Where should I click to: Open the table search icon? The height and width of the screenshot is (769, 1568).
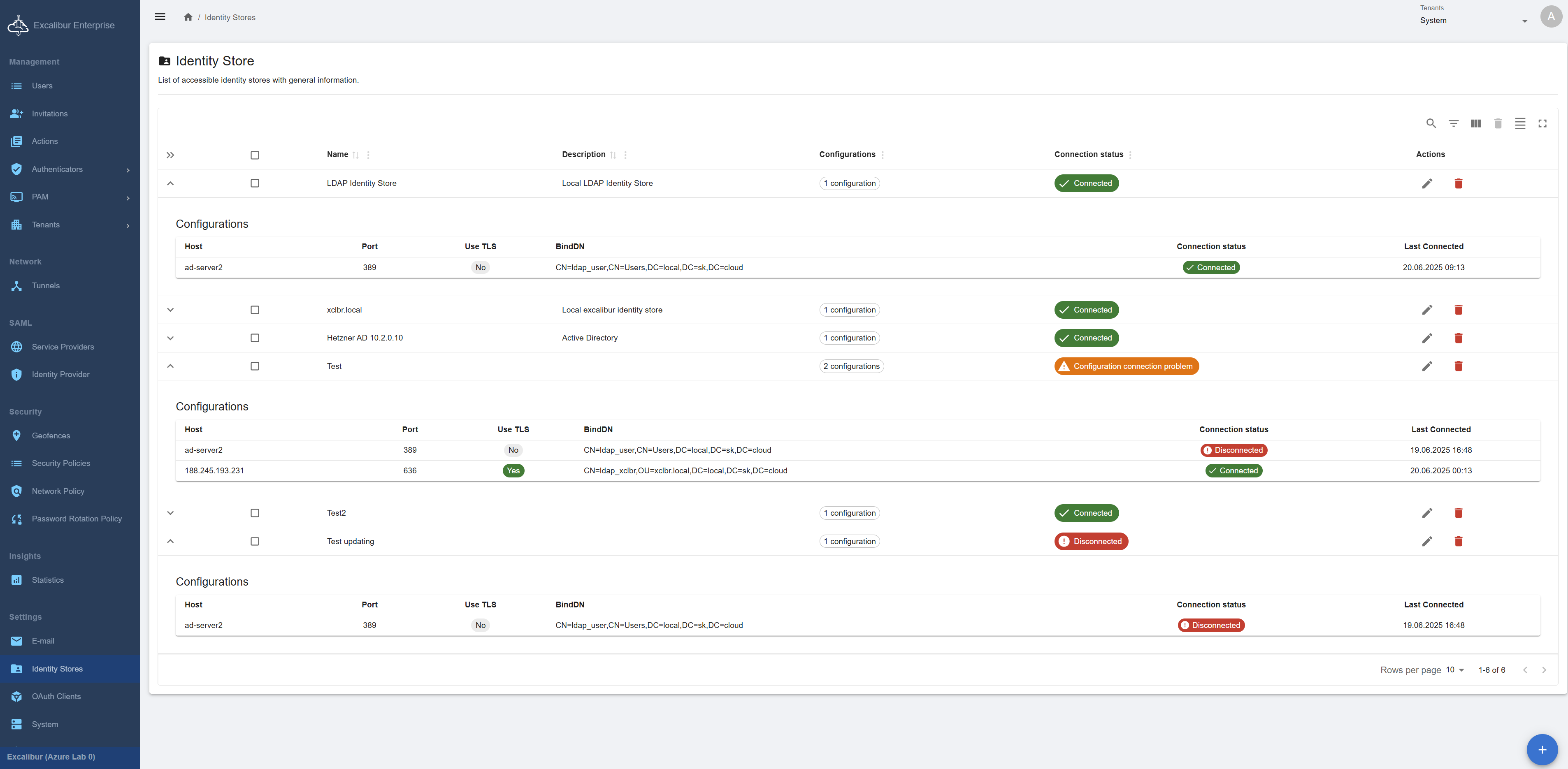[1431, 123]
